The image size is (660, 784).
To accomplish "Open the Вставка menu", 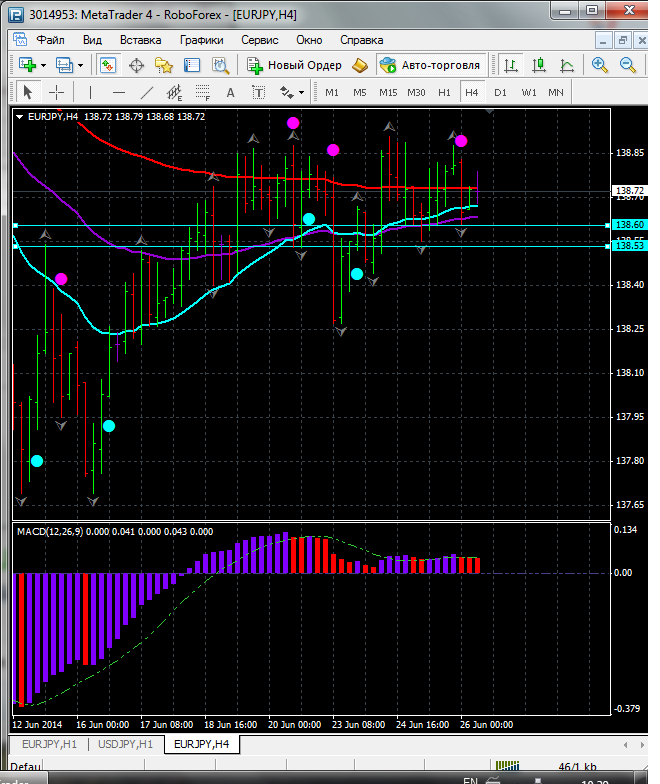I will coord(140,40).
